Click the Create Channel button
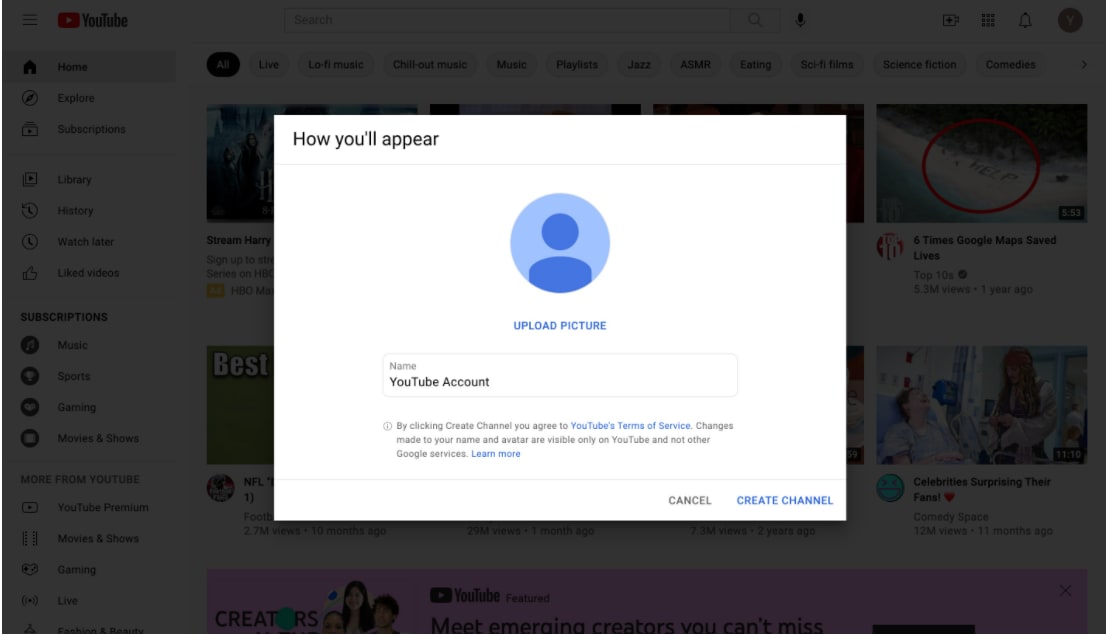This screenshot has height=640, width=1106. pyautogui.click(x=784, y=500)
